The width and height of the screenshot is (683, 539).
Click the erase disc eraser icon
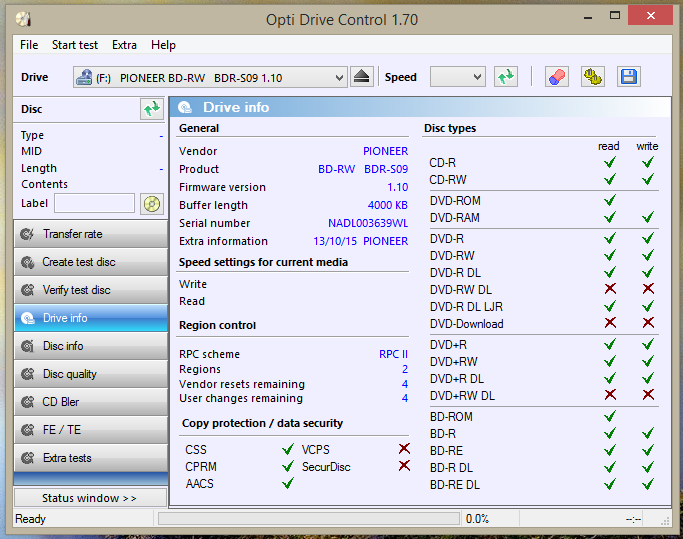pyautogui.click(x=557, y=77)
